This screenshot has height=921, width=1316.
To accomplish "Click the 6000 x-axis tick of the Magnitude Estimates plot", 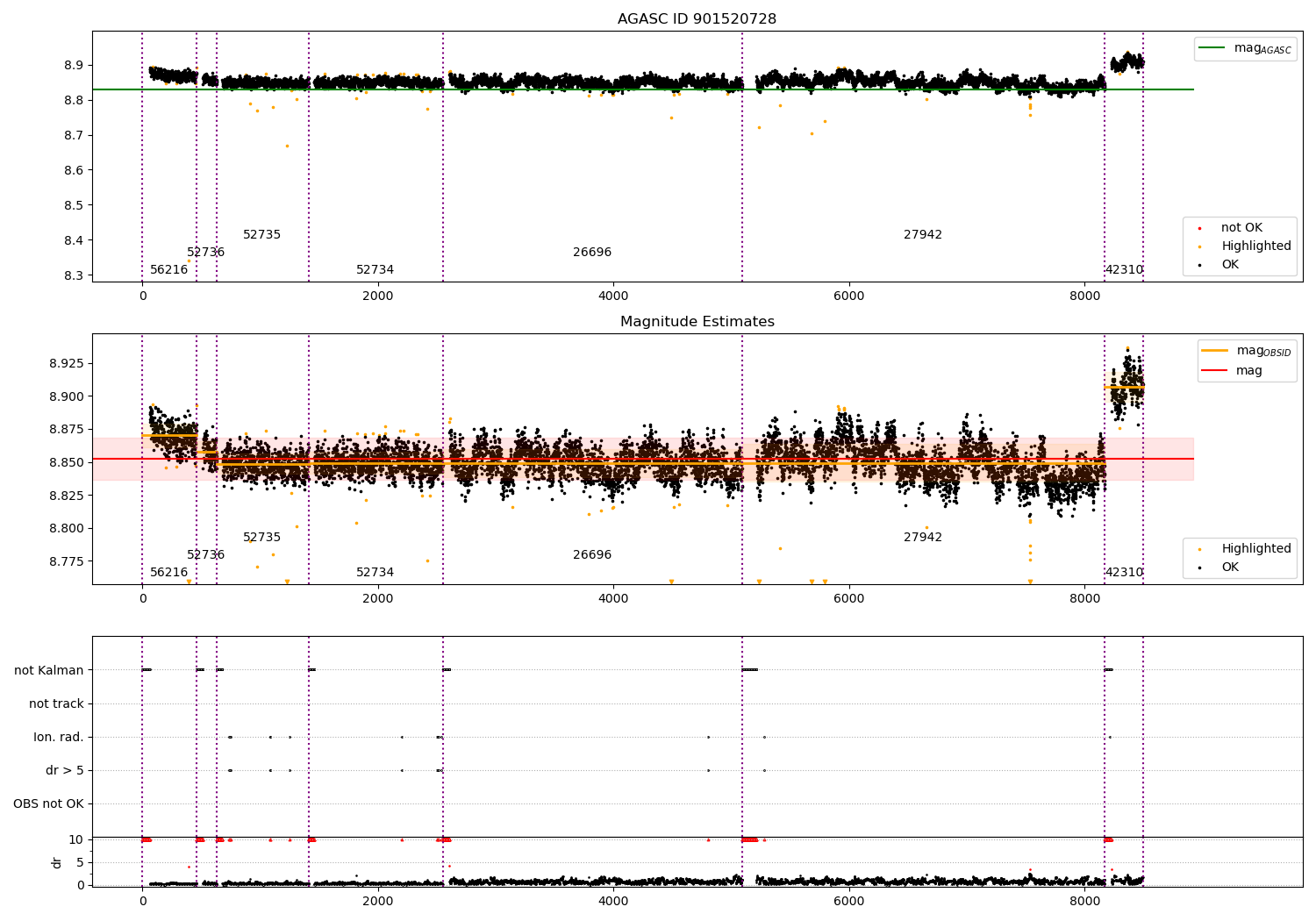I will pos(849,598).
